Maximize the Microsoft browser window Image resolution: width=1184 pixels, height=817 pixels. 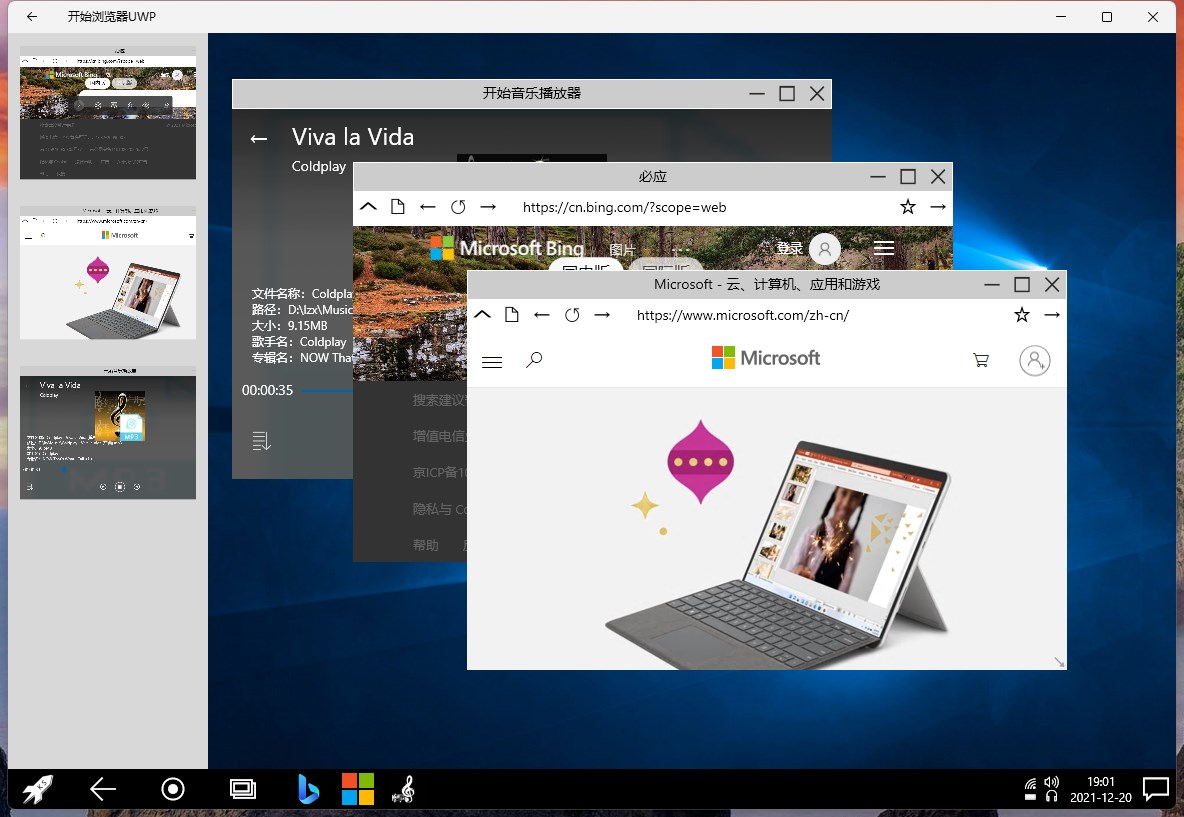[x=1022, y=285]
